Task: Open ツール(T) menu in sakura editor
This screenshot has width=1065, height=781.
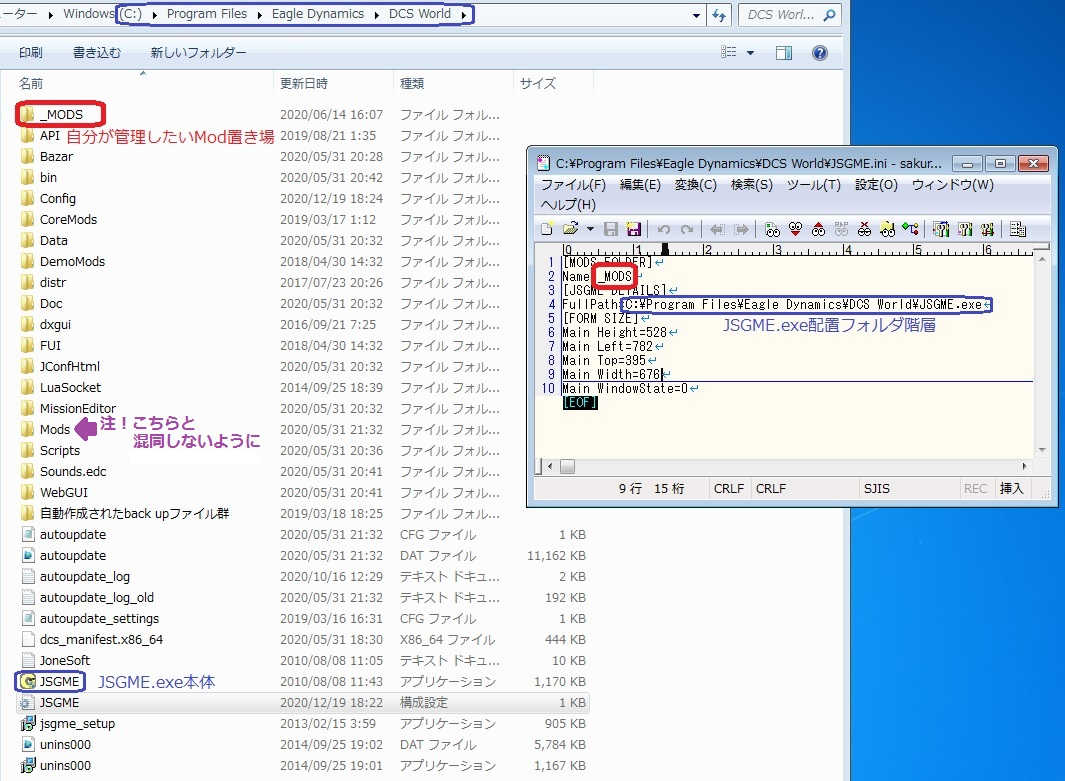Action: point(814,185)
